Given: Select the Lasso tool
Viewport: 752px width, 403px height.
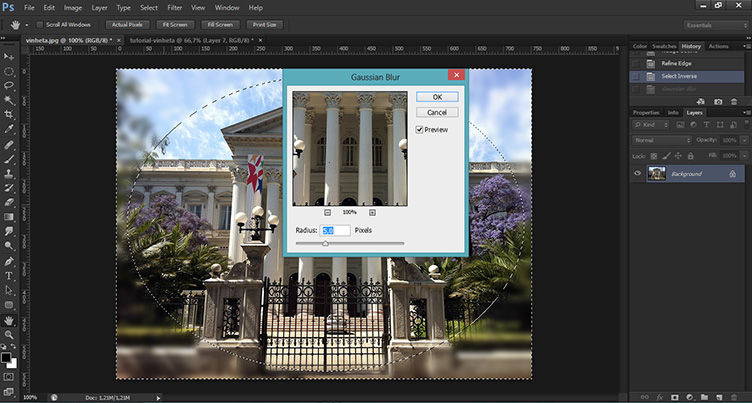Looking at the screenshot, I should 9,86.
